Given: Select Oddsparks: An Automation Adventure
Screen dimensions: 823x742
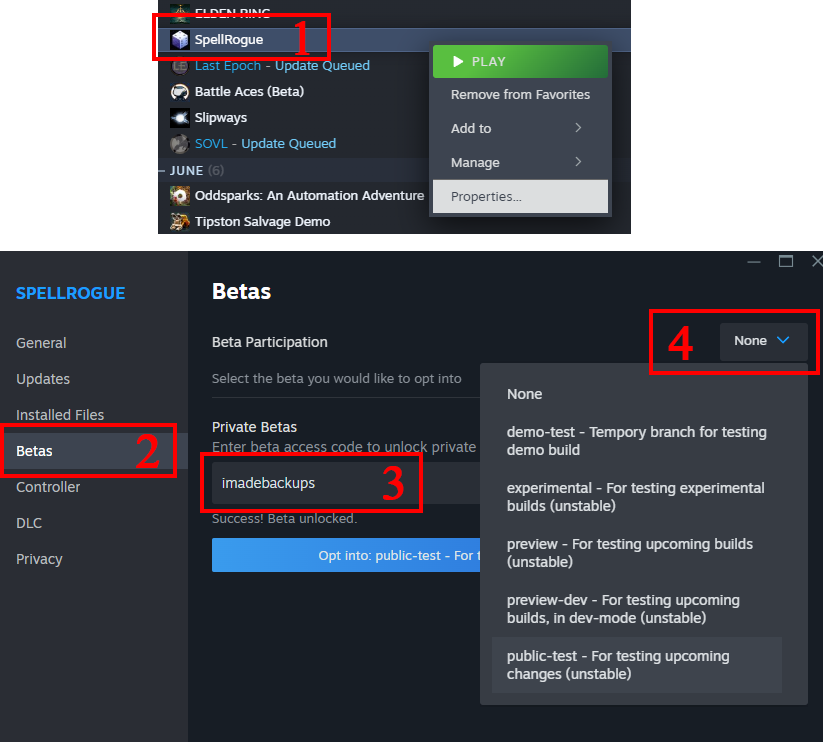Looking at the screenshot, I should point(309,196).
